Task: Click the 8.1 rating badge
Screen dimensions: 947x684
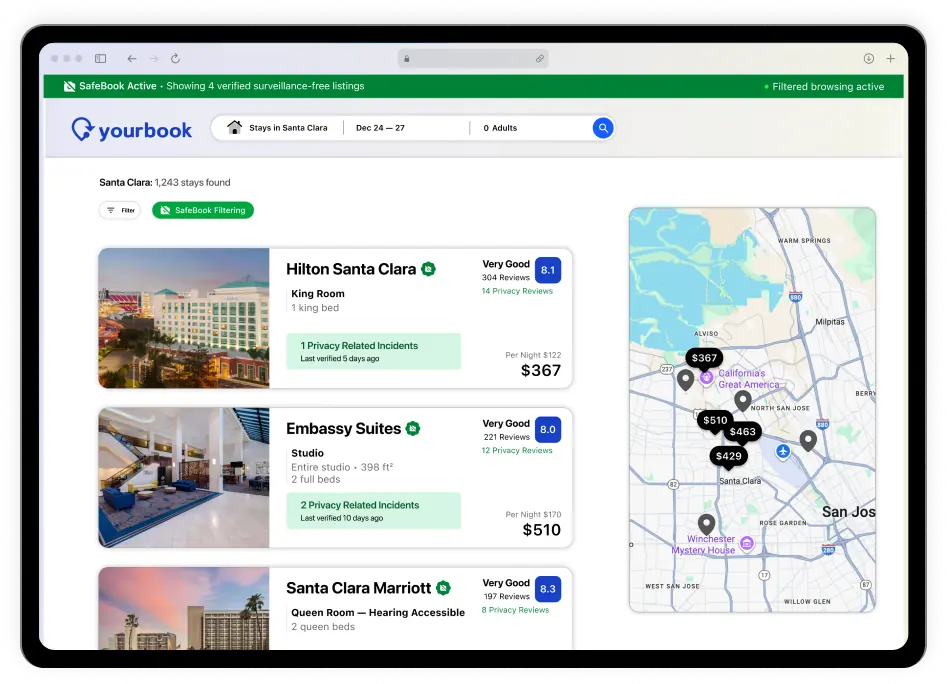Action: coord(548,270)
